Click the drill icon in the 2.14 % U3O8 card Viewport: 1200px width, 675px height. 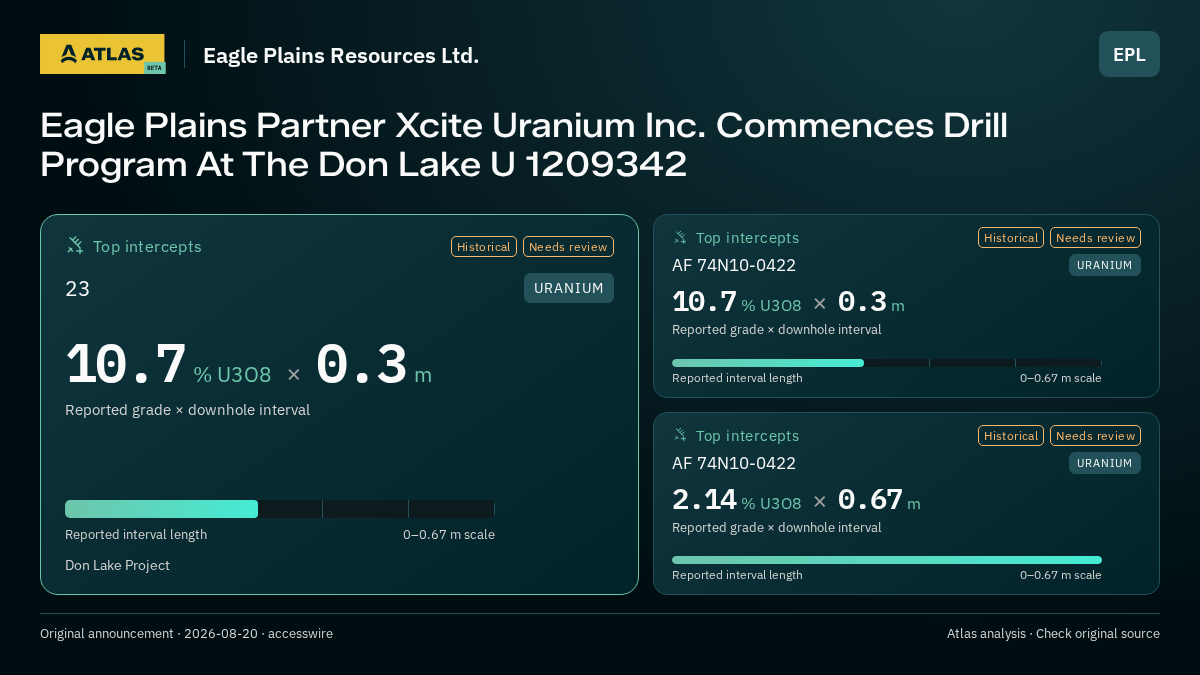(680, 435)
